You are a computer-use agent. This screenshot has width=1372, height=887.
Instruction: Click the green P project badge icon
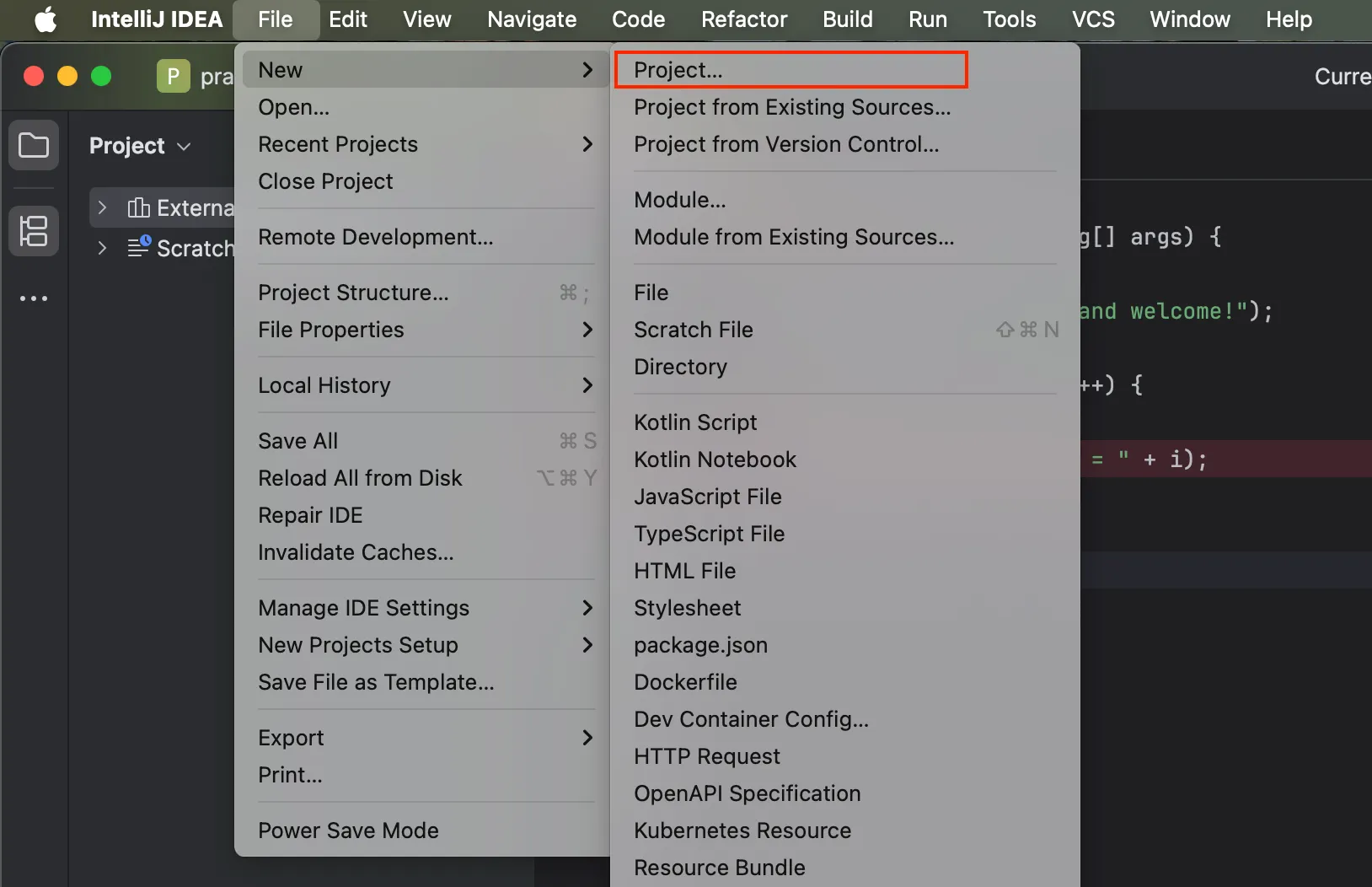pyautogui.click(x=173, y=77)
